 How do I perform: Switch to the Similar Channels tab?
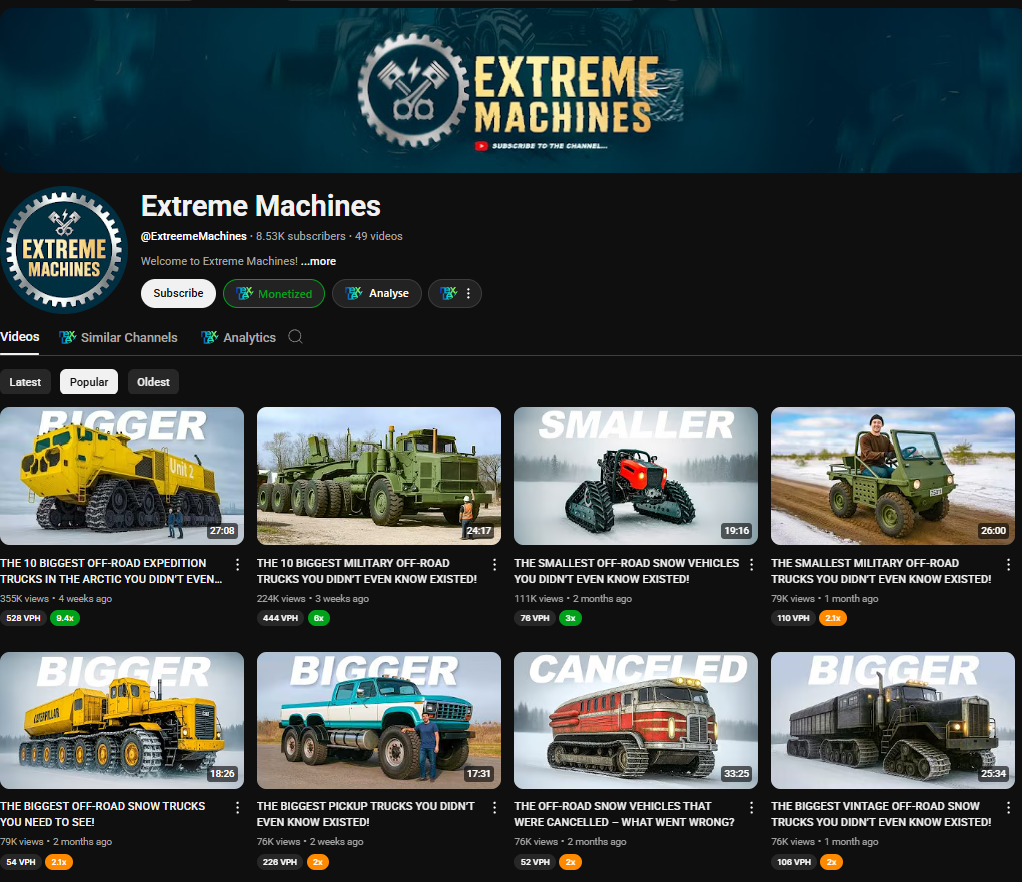tap(119, 337)
